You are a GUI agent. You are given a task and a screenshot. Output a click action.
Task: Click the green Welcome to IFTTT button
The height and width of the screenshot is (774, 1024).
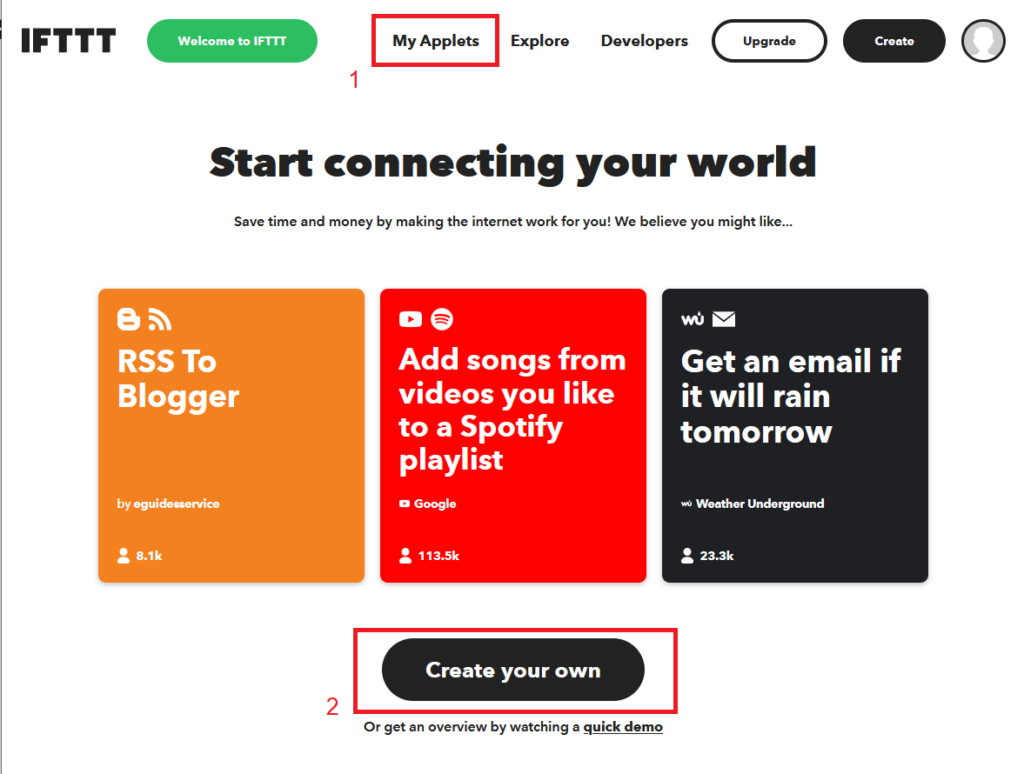click(232, 40)
